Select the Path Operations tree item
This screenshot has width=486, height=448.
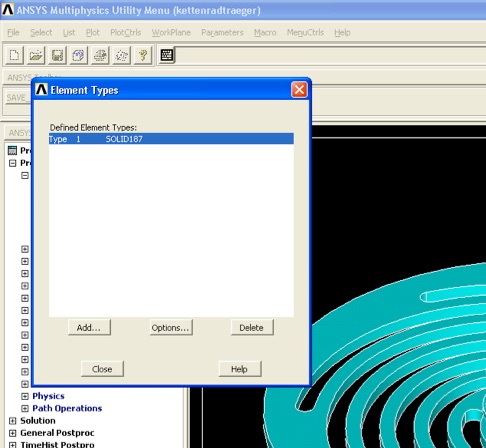[67, 408]
